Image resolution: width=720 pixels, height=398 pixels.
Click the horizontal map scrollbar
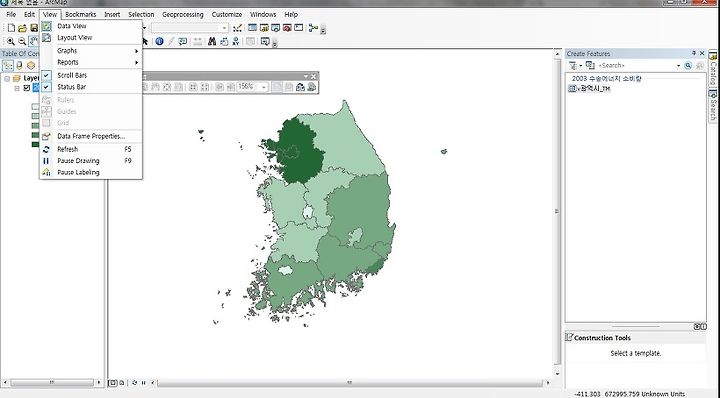(x=349, y=382)
